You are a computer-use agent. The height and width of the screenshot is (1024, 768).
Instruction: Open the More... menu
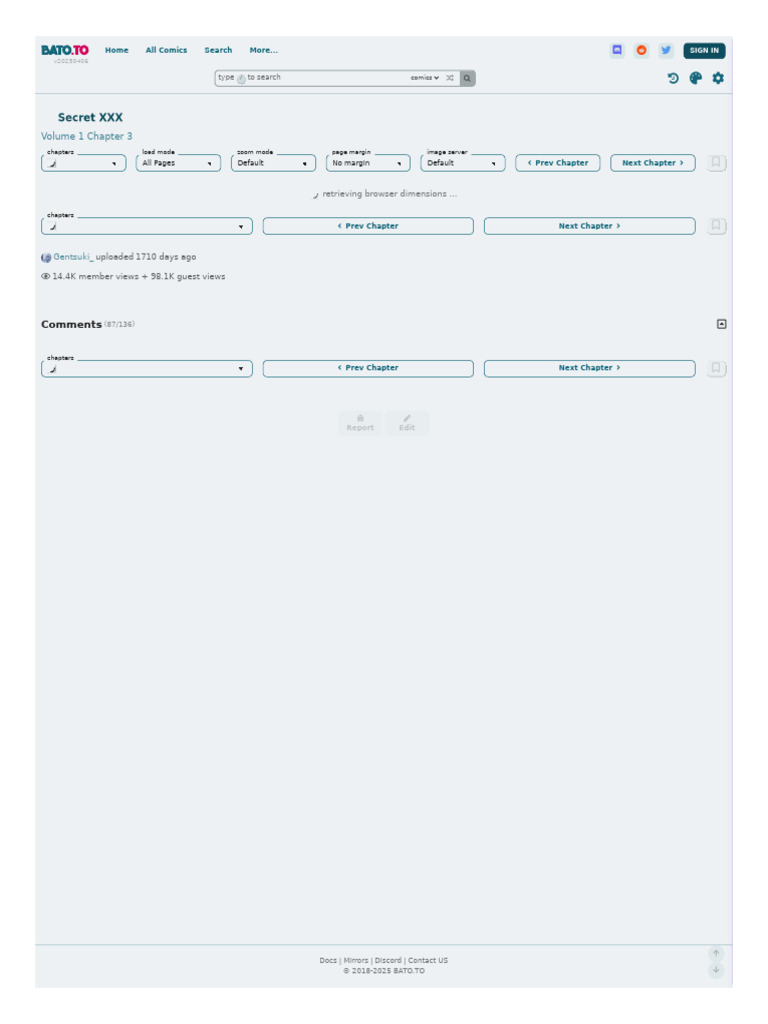(263, 50)
